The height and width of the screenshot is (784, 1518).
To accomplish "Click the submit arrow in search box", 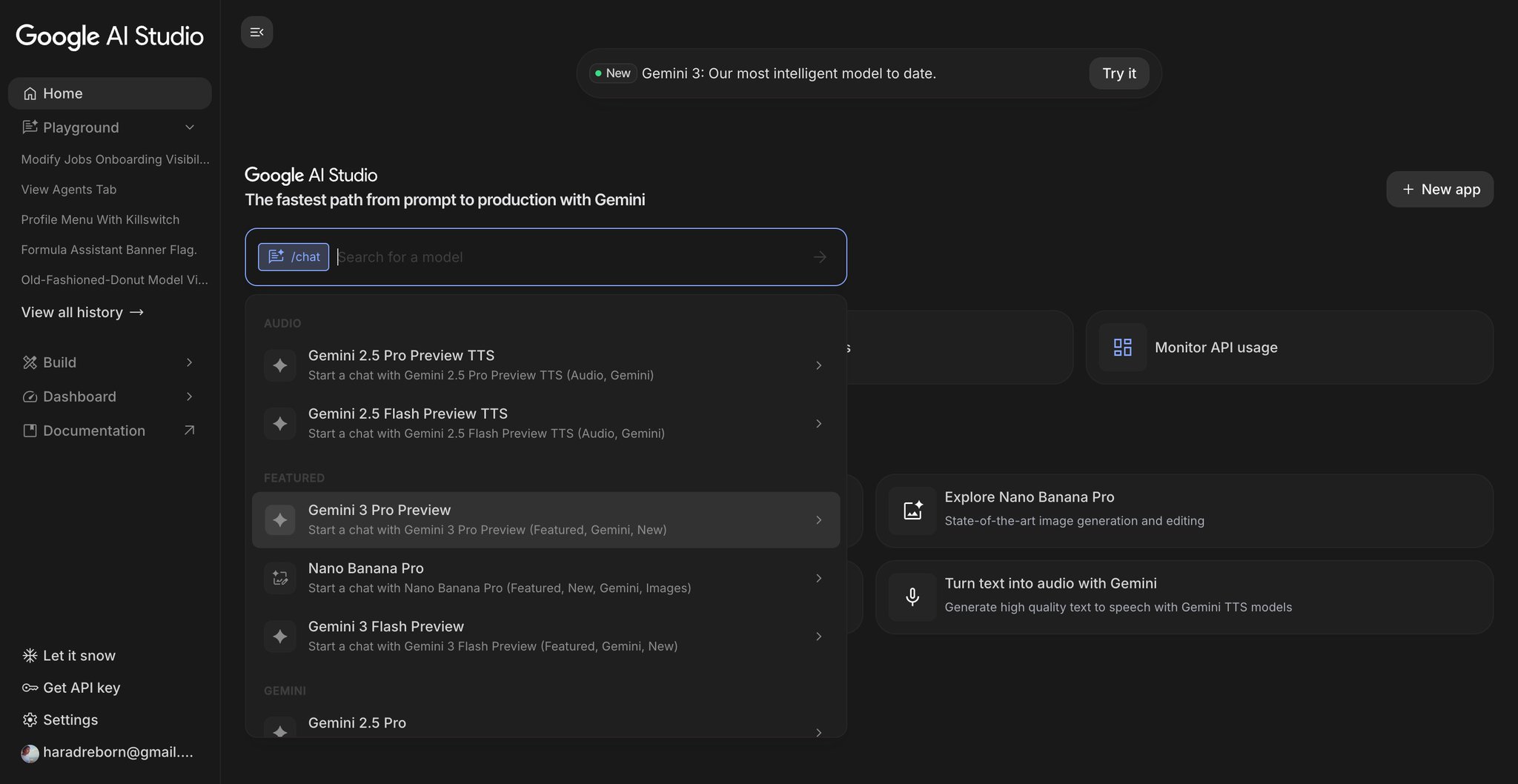I will point(820,257).
